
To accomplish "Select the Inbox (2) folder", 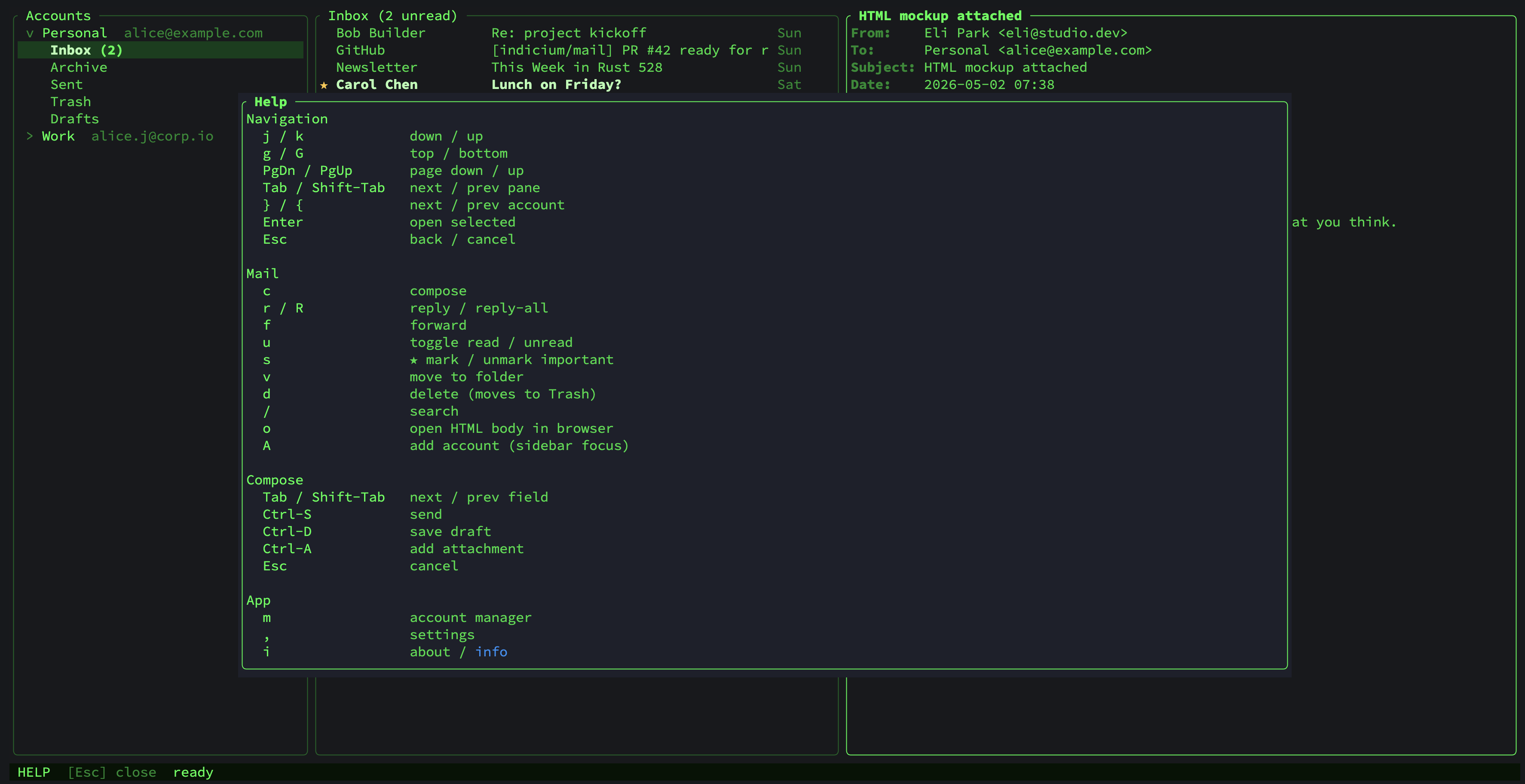I will [160, 50].
